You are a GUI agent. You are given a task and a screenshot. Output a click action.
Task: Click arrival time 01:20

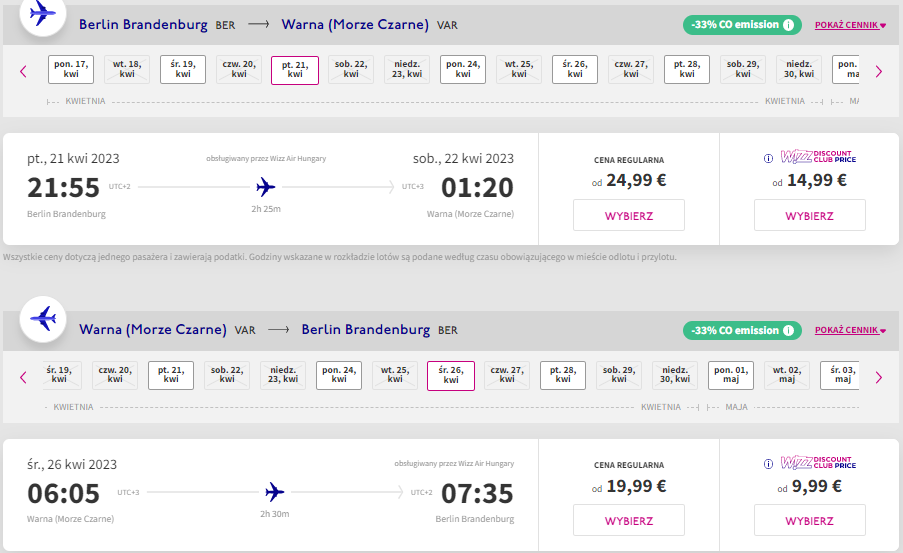click(x=477, y=188)
